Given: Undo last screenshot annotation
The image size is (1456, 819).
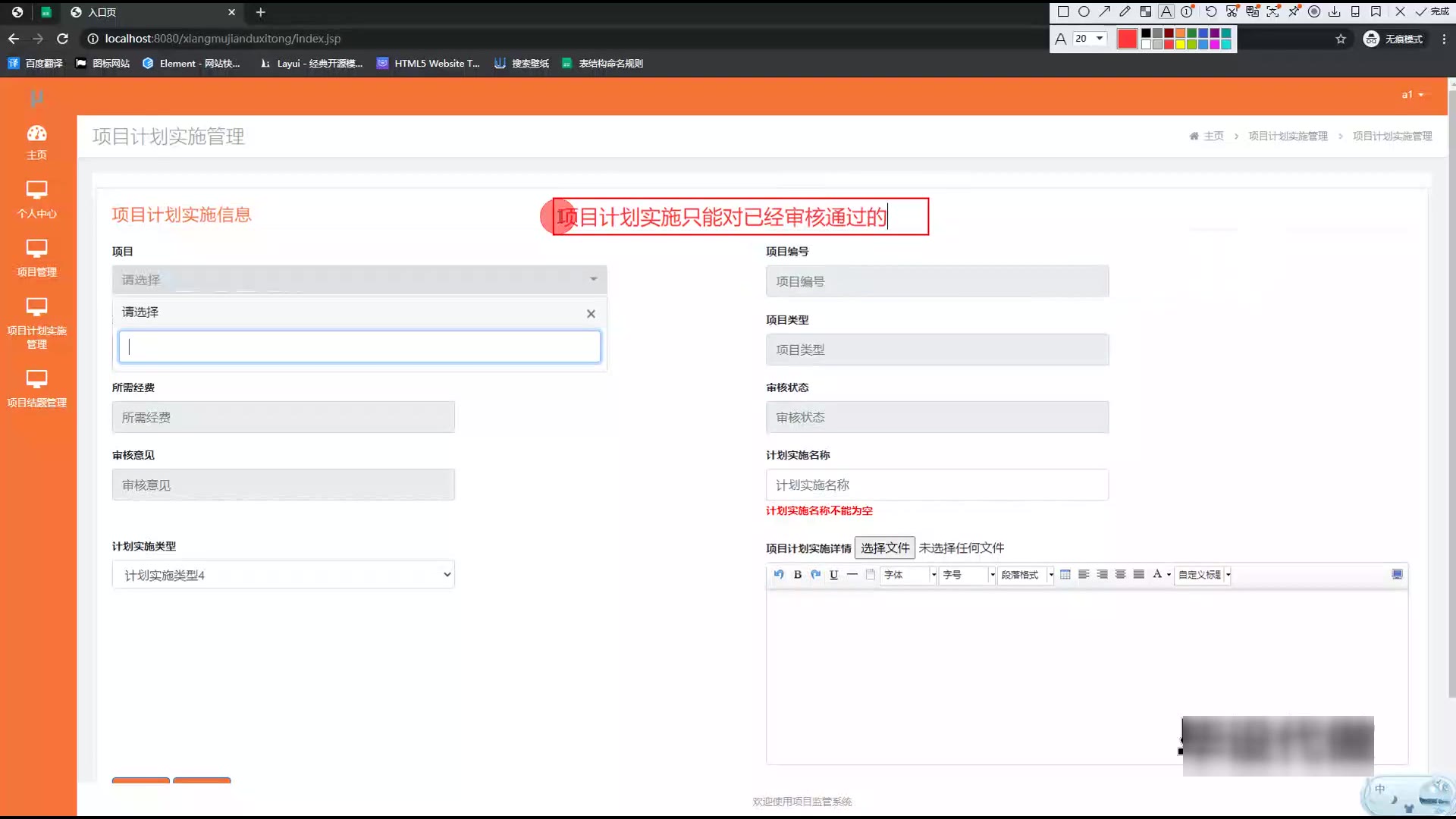Looking at the screenshot, I should 1211,11.
